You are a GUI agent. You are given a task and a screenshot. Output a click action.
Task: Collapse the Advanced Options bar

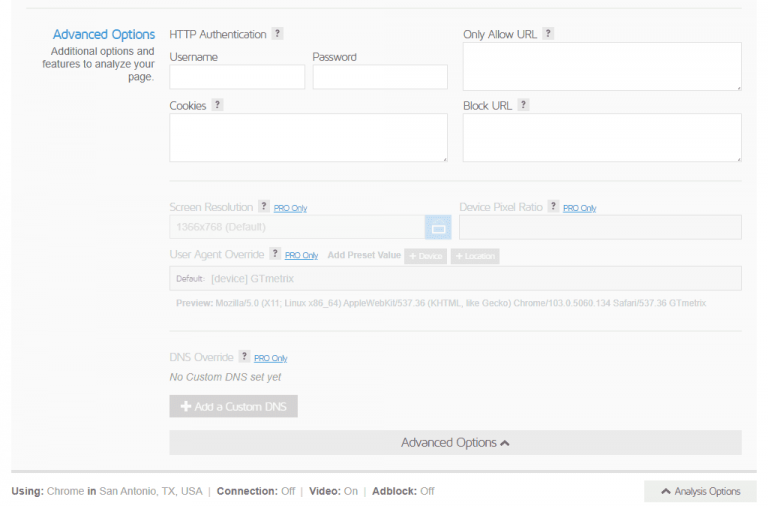tap(455, 443)
